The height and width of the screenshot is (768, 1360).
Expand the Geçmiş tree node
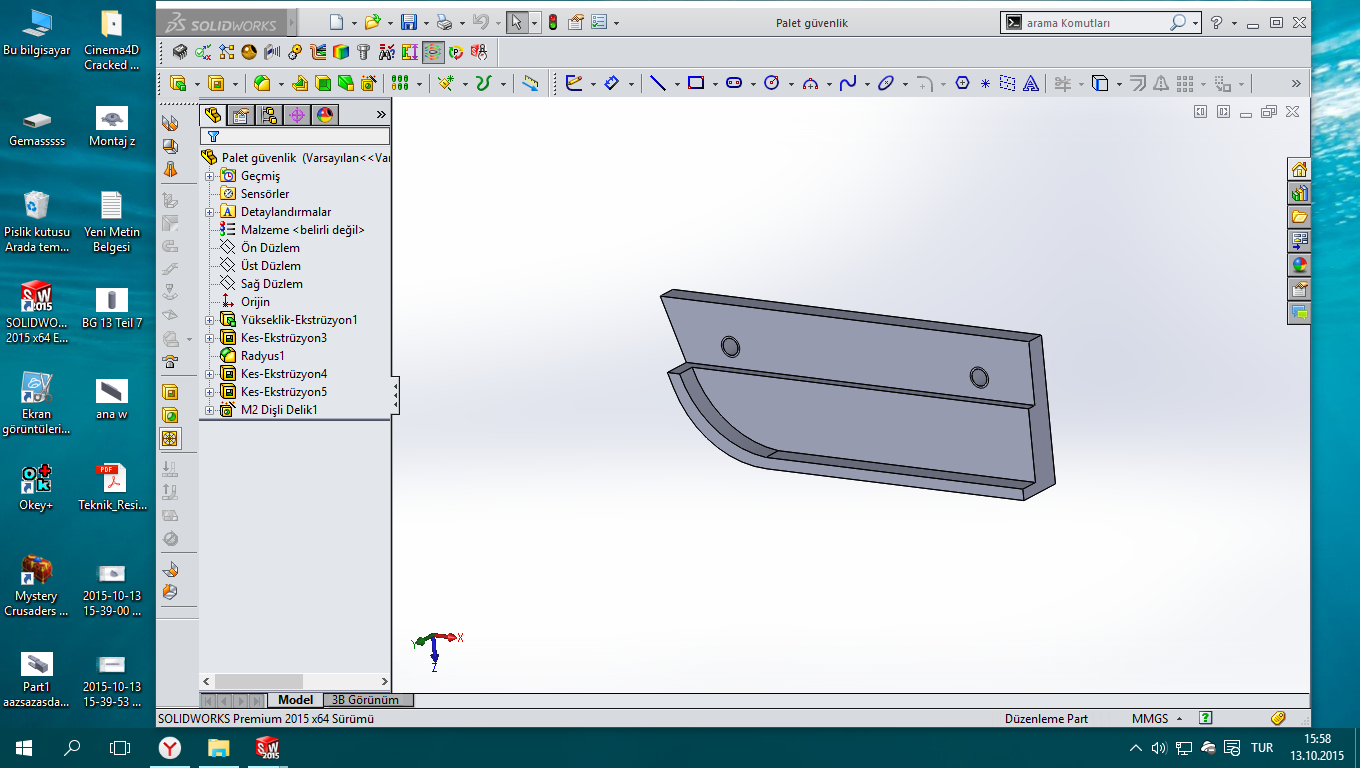pyautogui.click(x=210, y=176)
